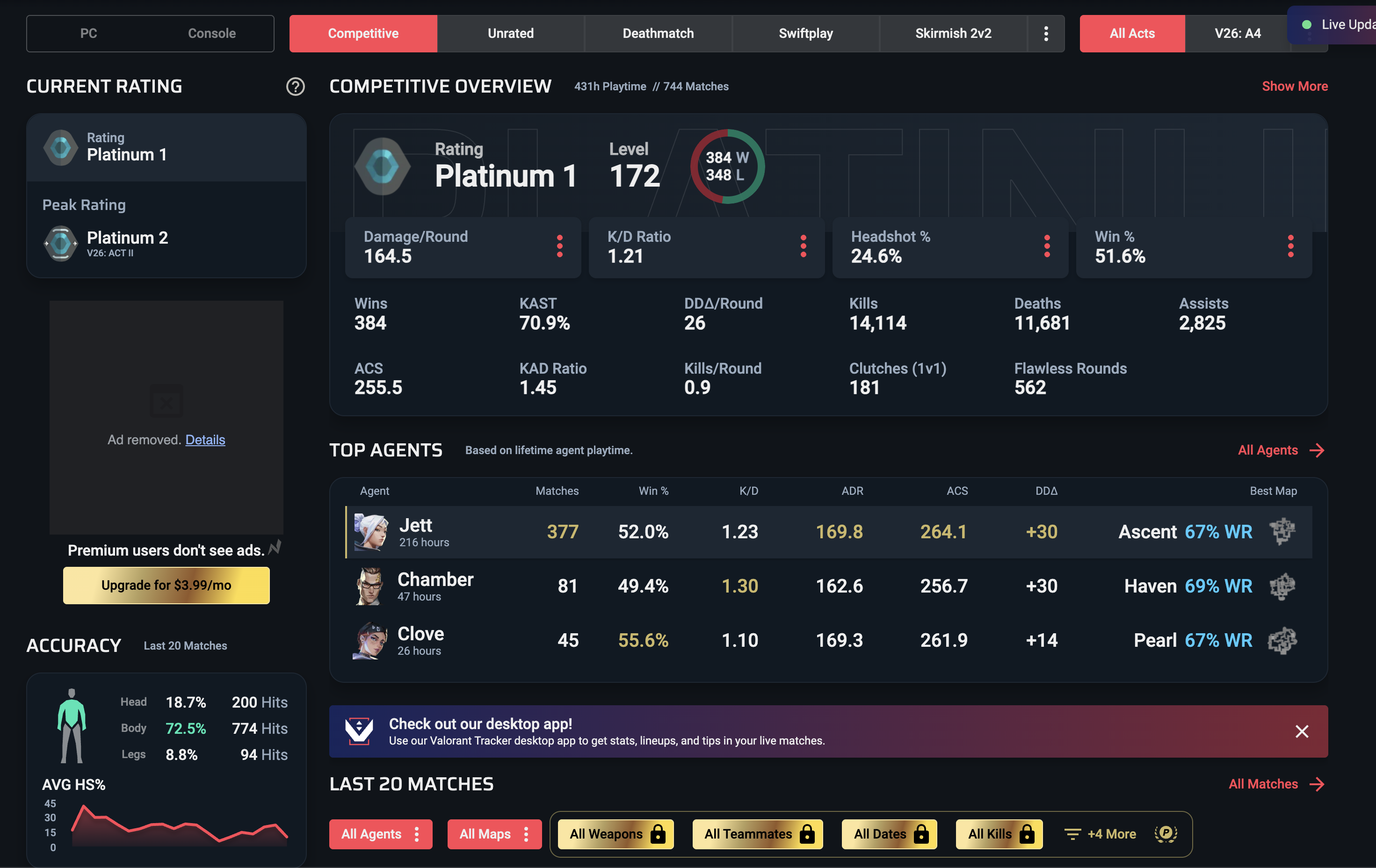
Task: Click the Best Map column header
Action: click(x=1273, y=491)
